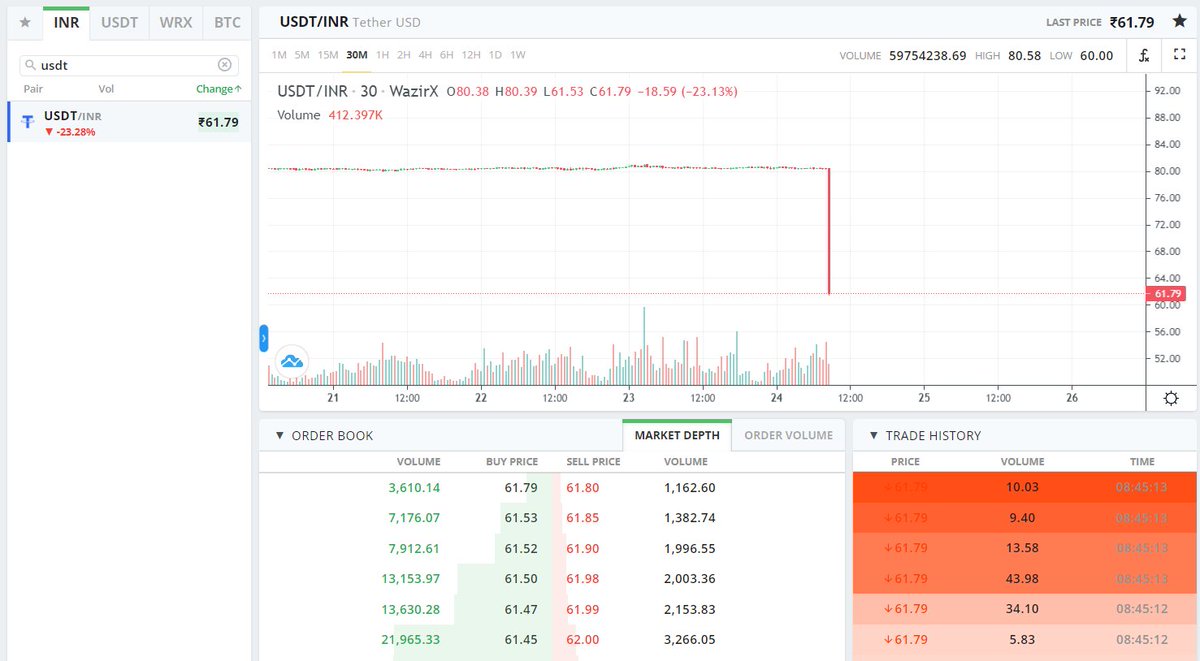Open the BTC market tab in sidebar
The image size is (1200, 661).
coord(226,21)
